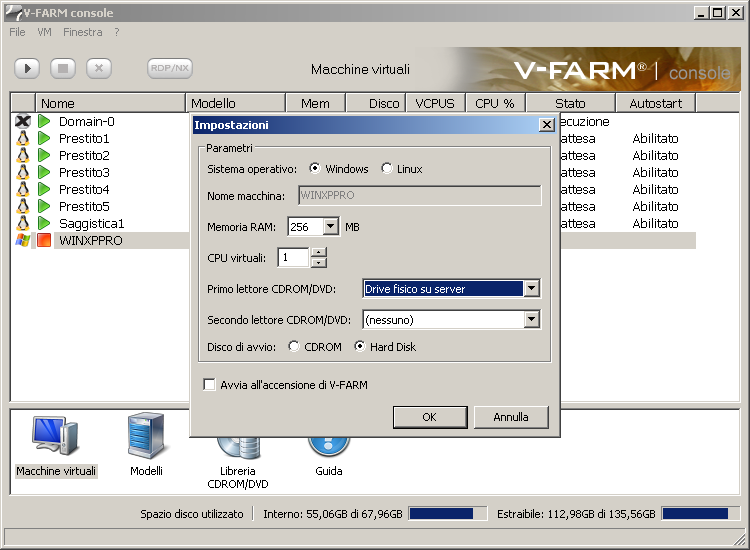
Task: Click the green running icon of Prestito5
Action: coord(44,207)
